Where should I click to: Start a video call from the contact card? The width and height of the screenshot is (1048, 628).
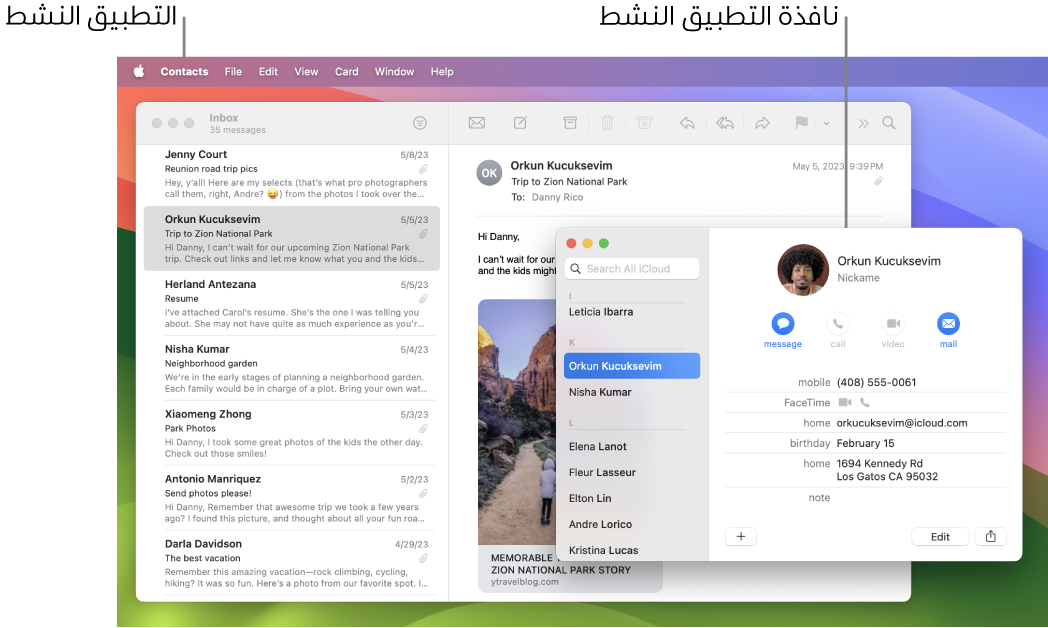[893, 325]
